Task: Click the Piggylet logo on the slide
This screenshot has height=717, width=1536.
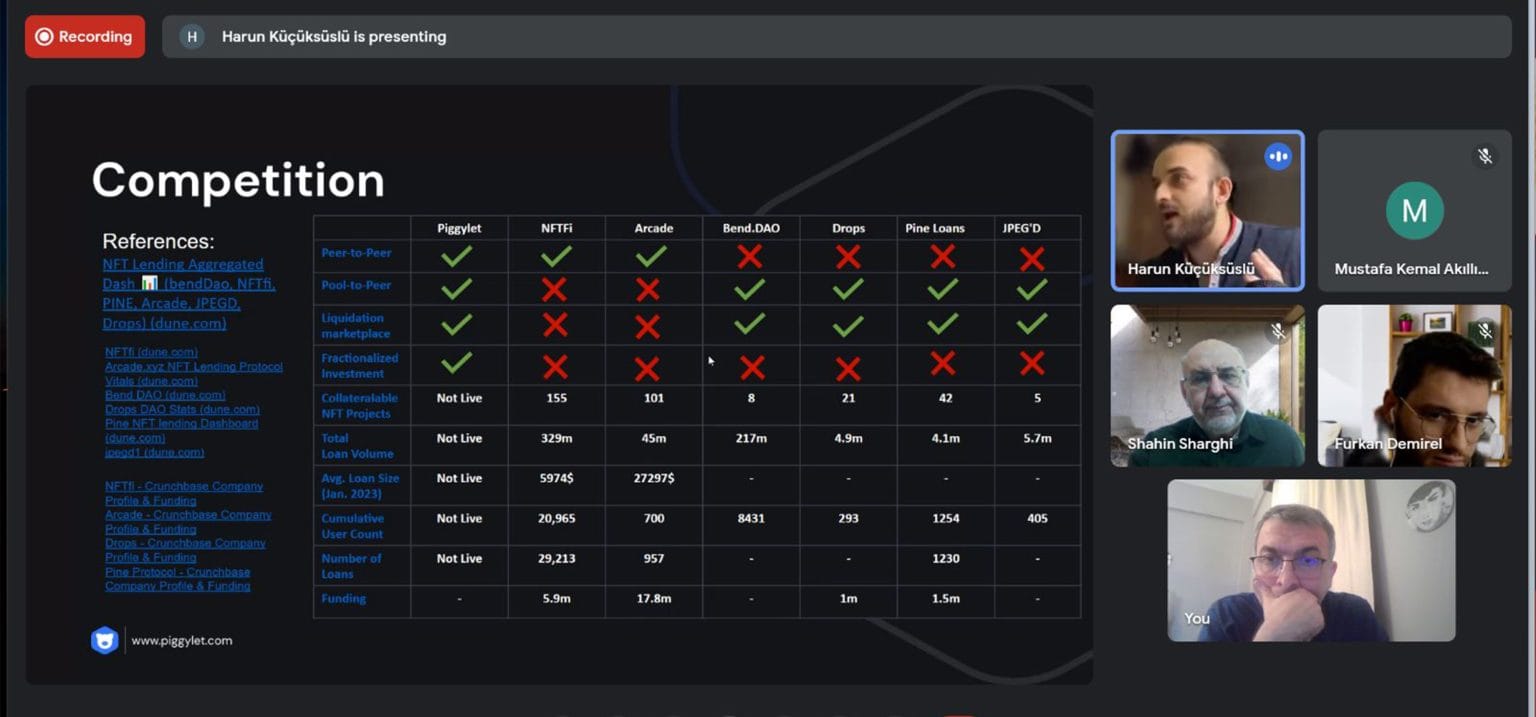Action: (x=104, y=640)
